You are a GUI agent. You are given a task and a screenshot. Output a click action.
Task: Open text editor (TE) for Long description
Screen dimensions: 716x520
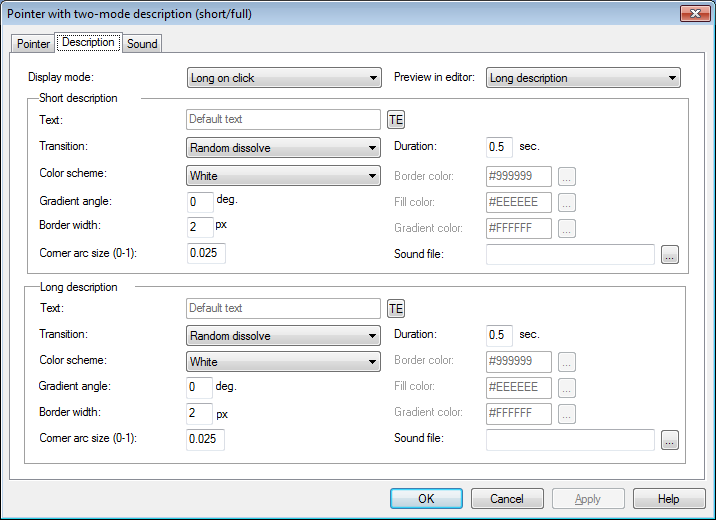point(396,309)
